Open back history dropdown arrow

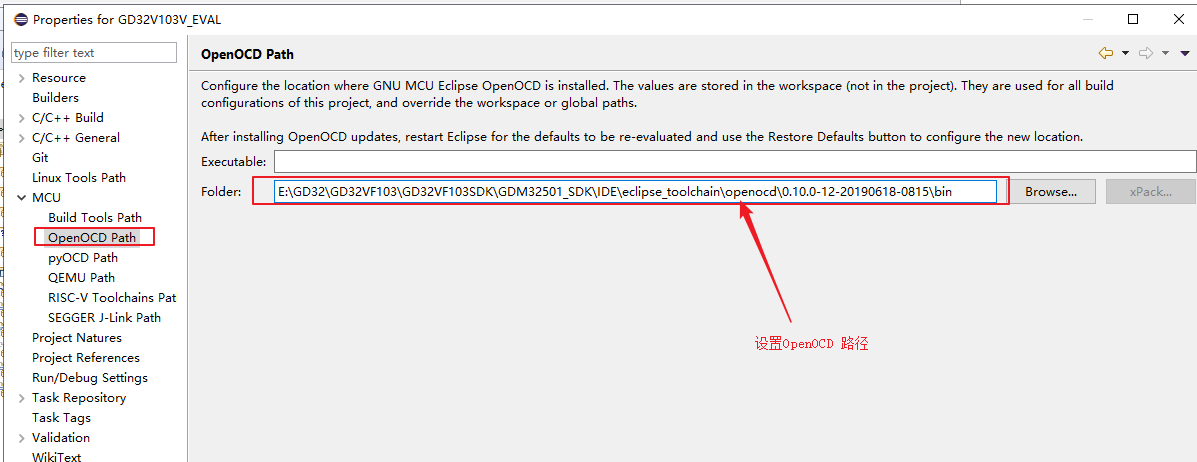point(1125,53)
